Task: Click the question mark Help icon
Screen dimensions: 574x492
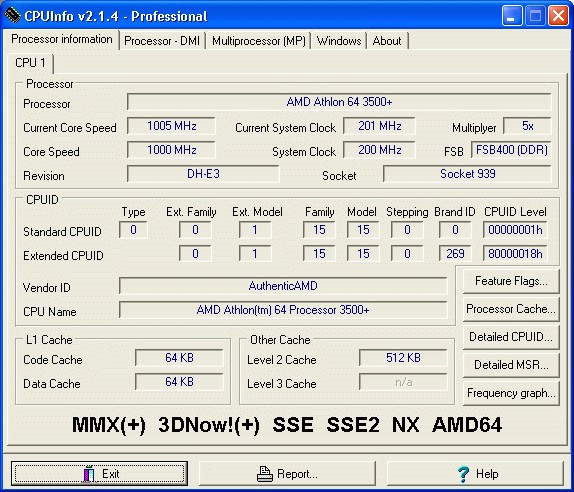Action: (463, 474)
